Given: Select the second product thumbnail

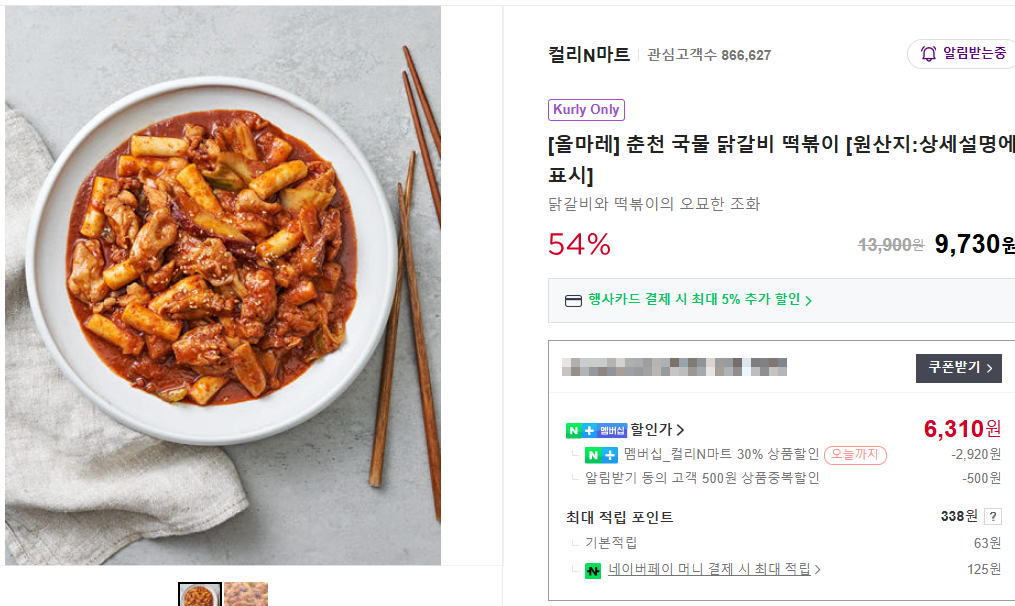Looking at the screenshot, I should (246, 594).
